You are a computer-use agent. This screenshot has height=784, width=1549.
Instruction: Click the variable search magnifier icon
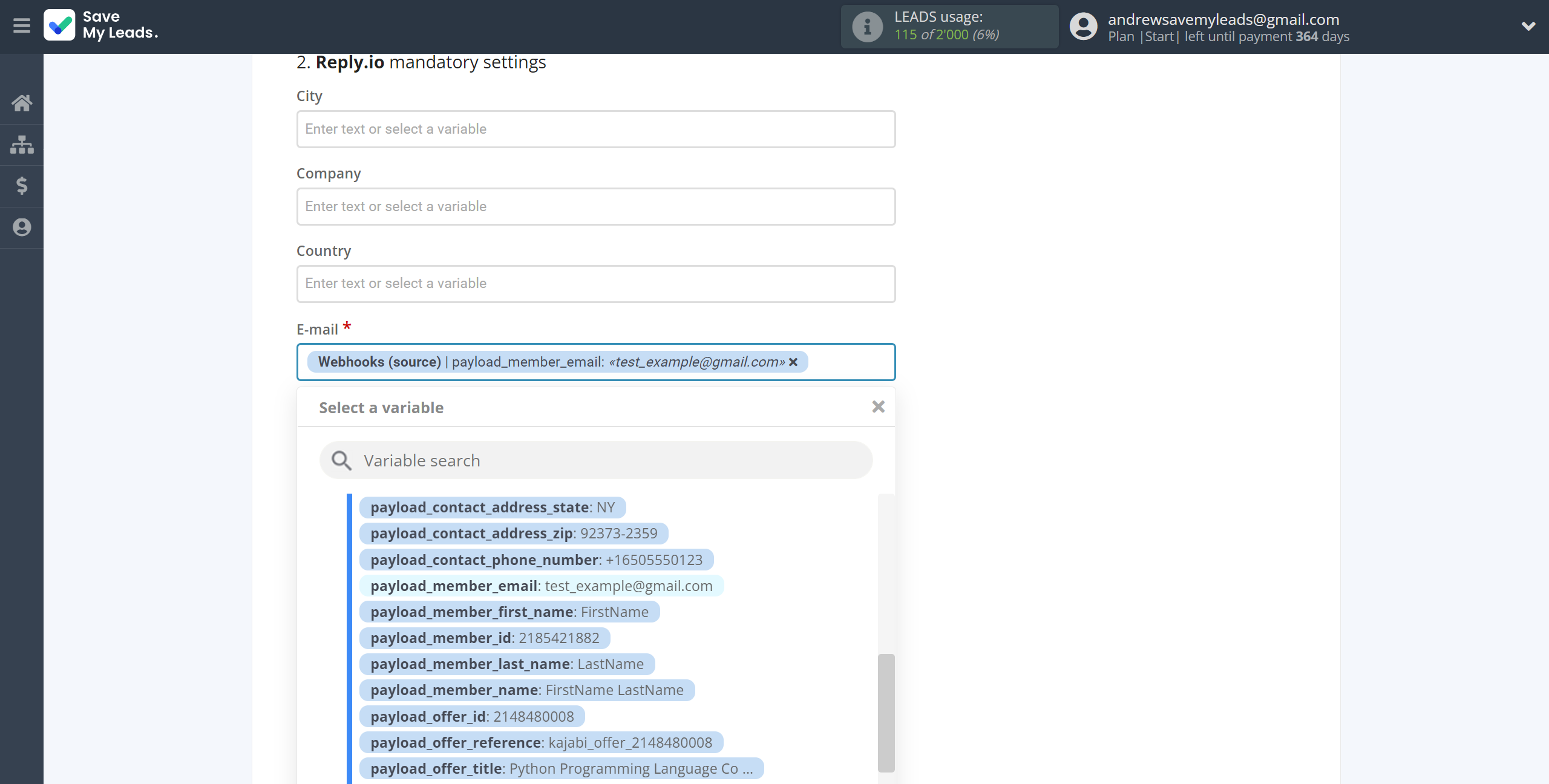(341, 460)
